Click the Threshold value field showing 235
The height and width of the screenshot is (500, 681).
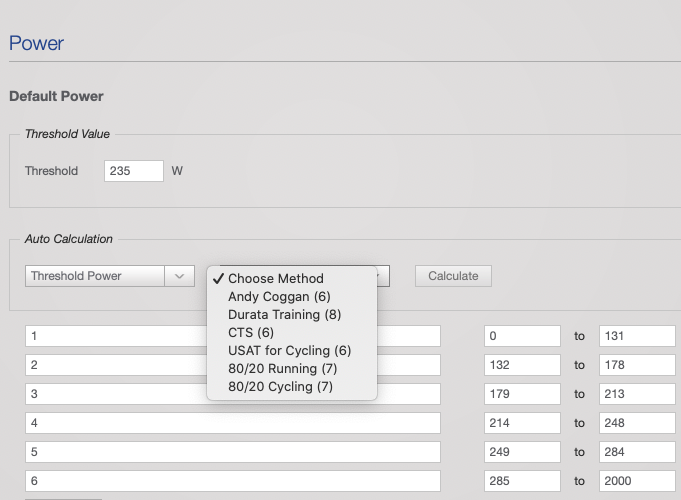(x=133, y=171)
